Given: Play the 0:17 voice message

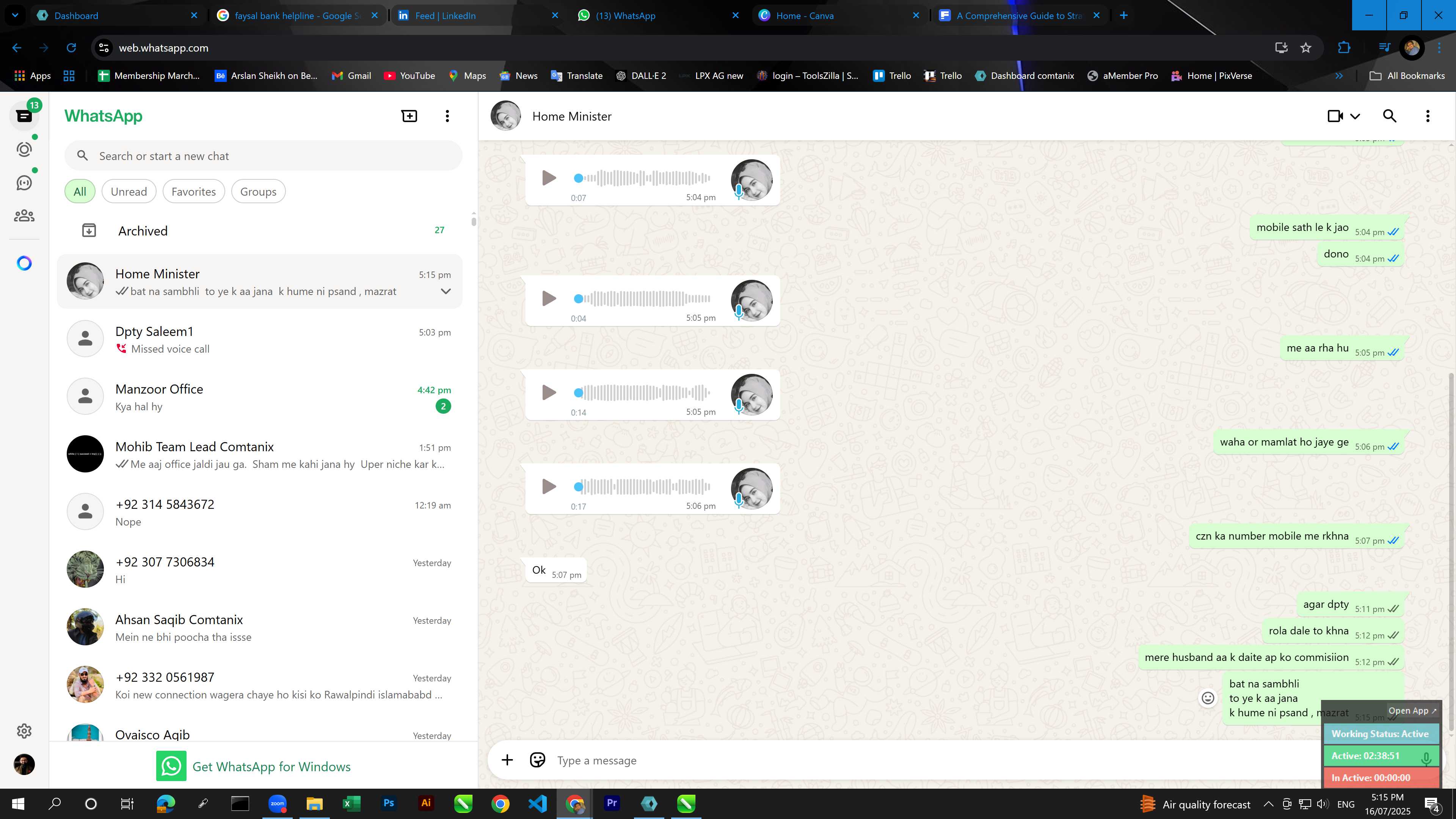Looking at the screenshot, I should pos(548,486).
